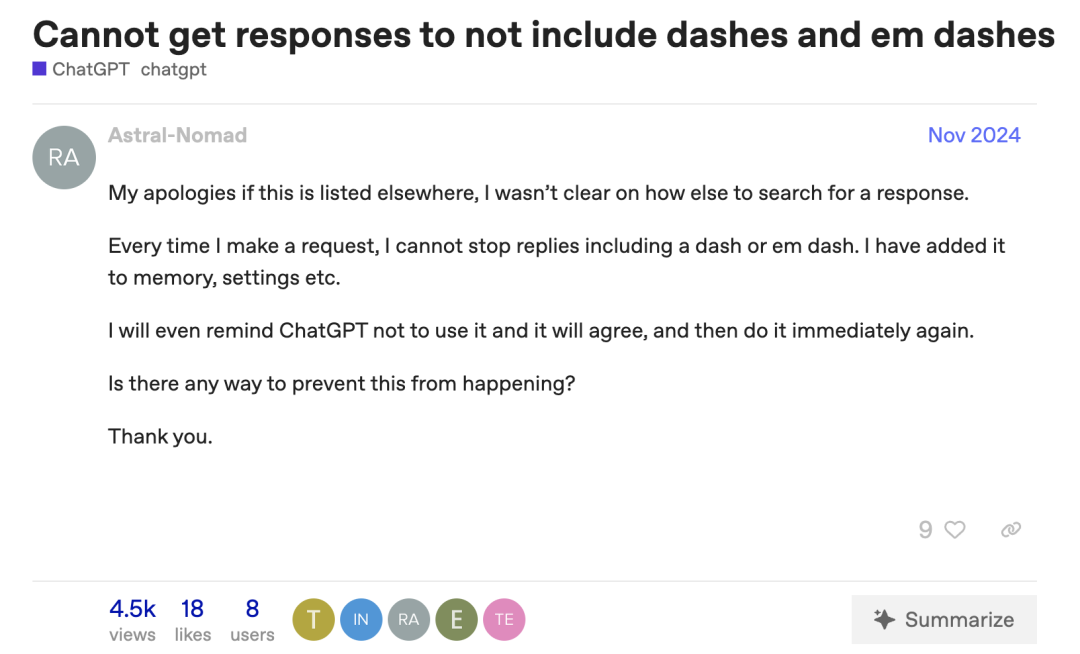Click the Nov 2024 post date
1080x654 pixels.
point(973,135)
